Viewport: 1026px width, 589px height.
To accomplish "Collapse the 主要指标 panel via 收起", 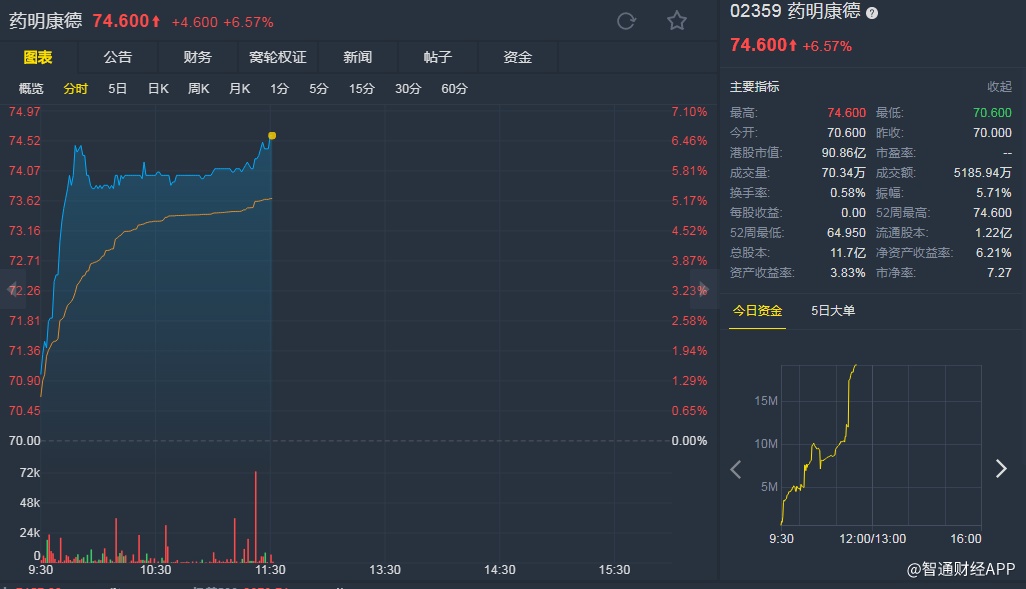I will [999, 87].
